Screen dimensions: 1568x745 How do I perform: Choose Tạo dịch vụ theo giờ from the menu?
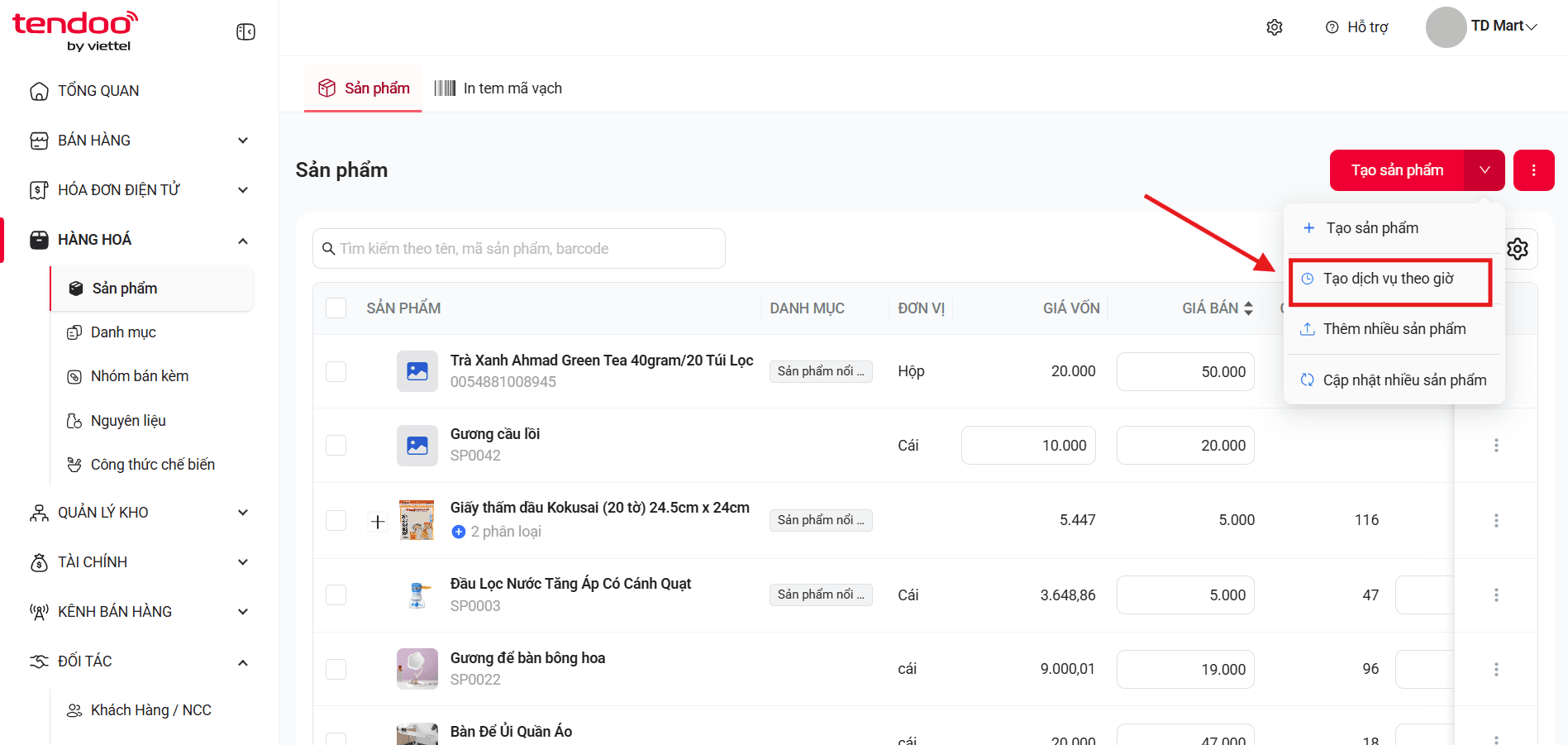1390,279
